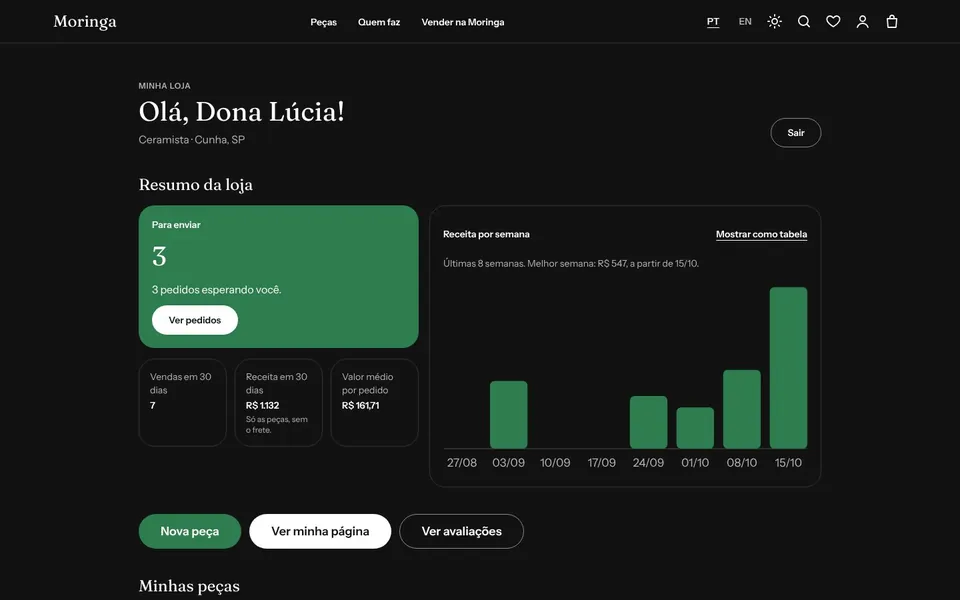The width and height of the screenshot is (960, 600).
Task: Click the Sair button
Action: 796,133
